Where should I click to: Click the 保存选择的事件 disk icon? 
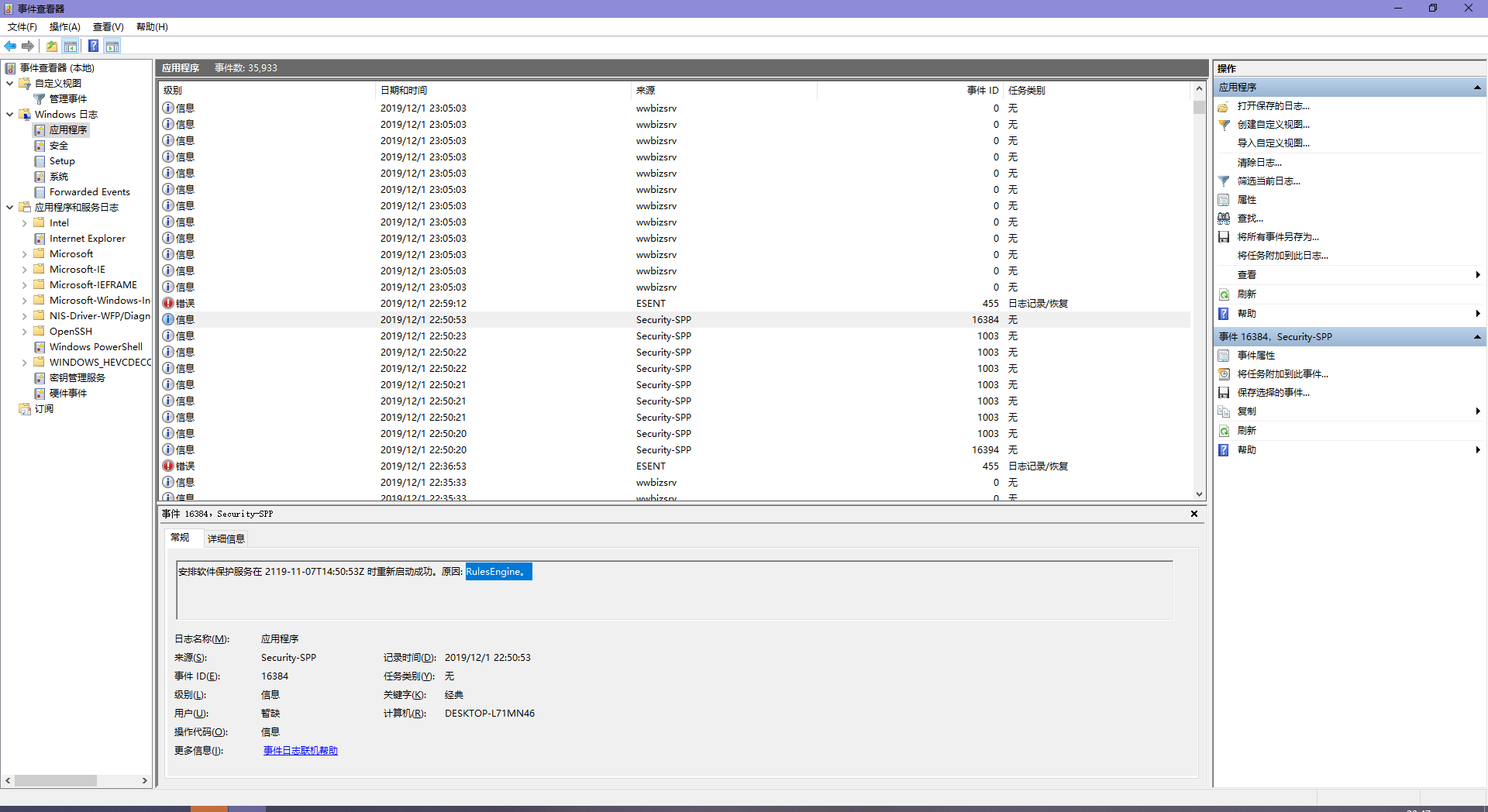click(1224, 393)
